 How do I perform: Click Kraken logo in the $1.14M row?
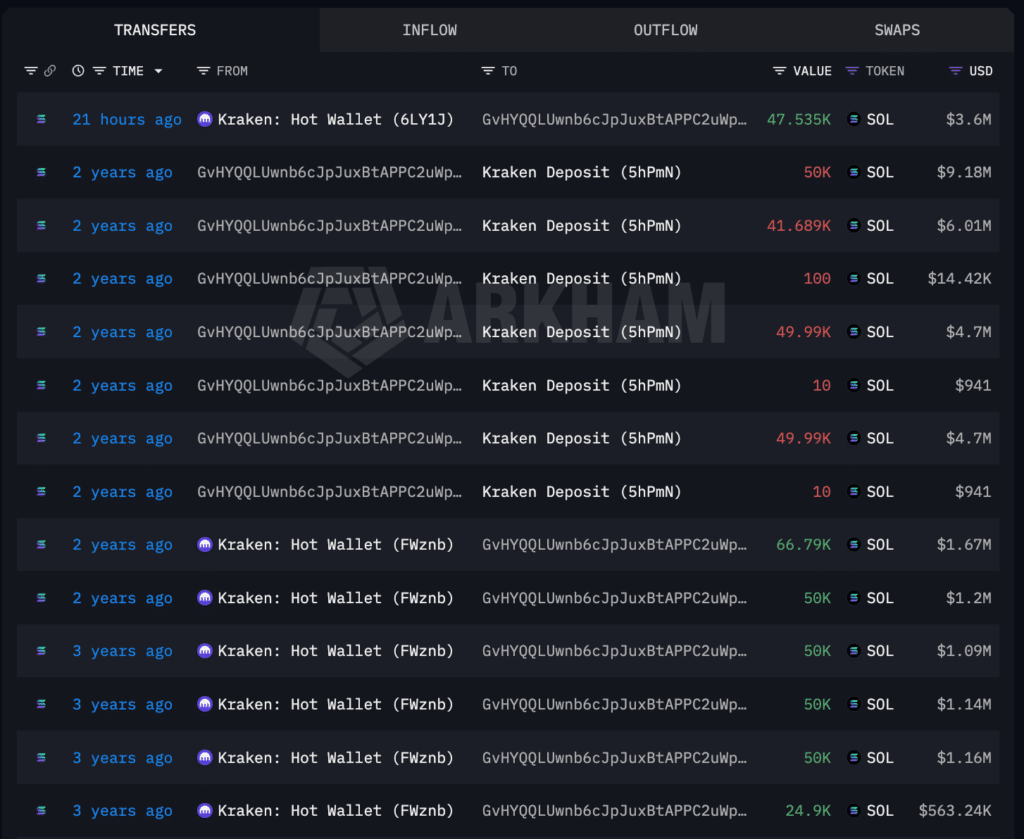204,704
